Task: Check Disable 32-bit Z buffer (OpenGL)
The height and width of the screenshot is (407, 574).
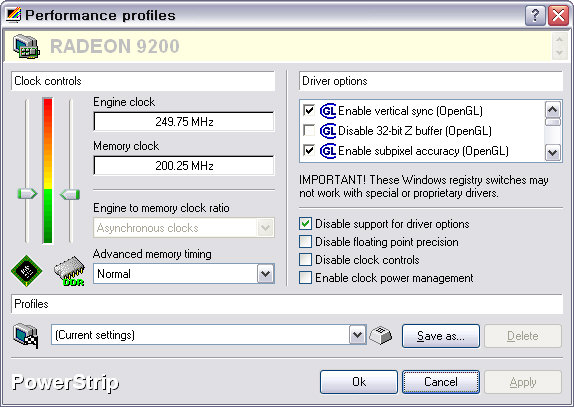Action: (309, 130)
